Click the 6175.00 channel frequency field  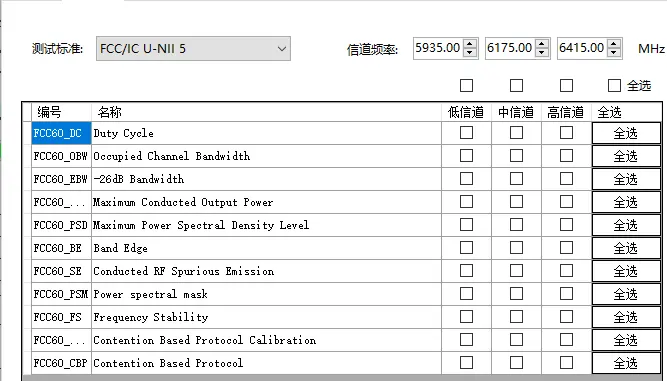point(510,48)
